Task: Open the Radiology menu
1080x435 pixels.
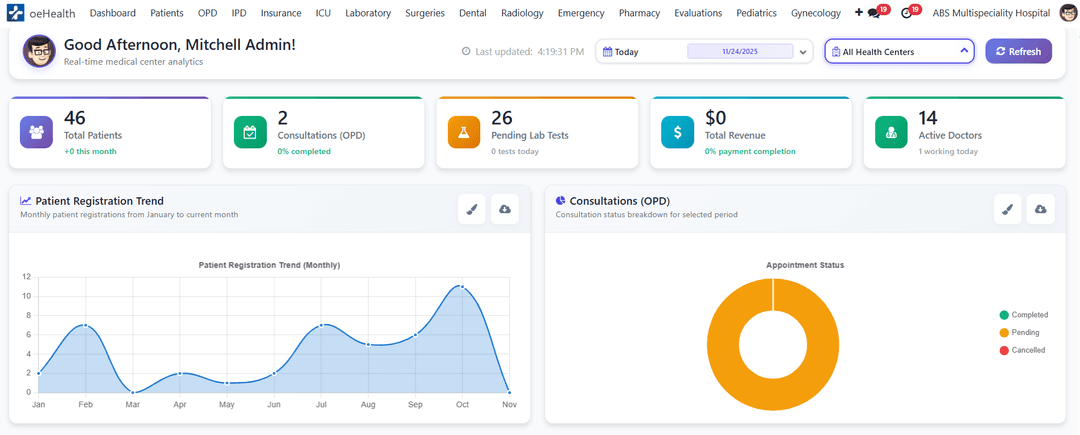Action: click(x=522, y=13)
